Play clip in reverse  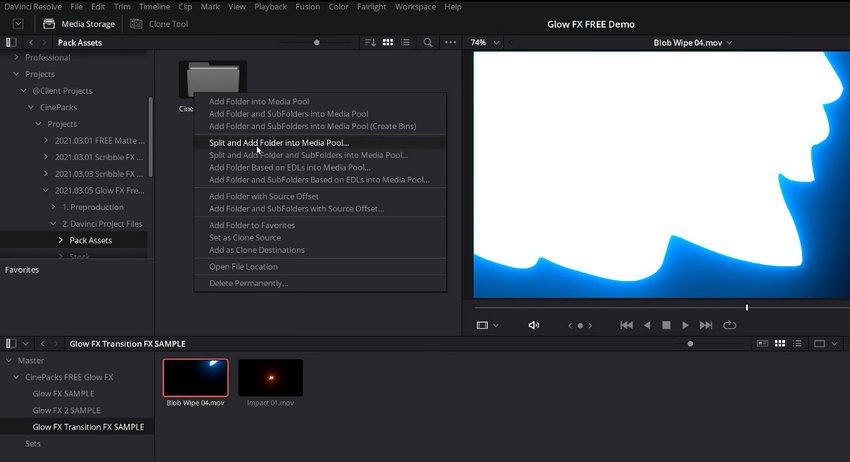(647, 325)
